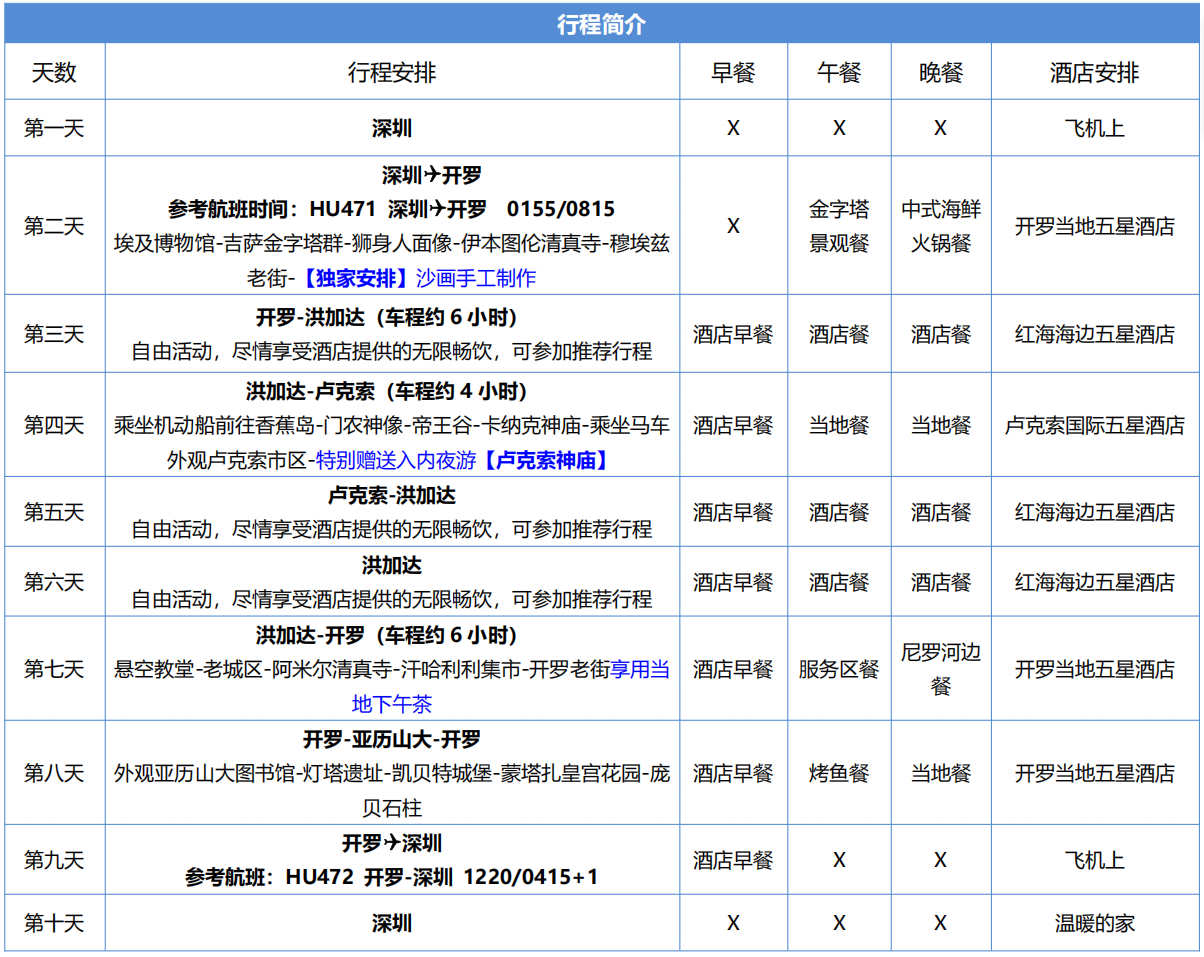
Task: Click the X lunch cell in 第九天 row
Action: [839, 860]
